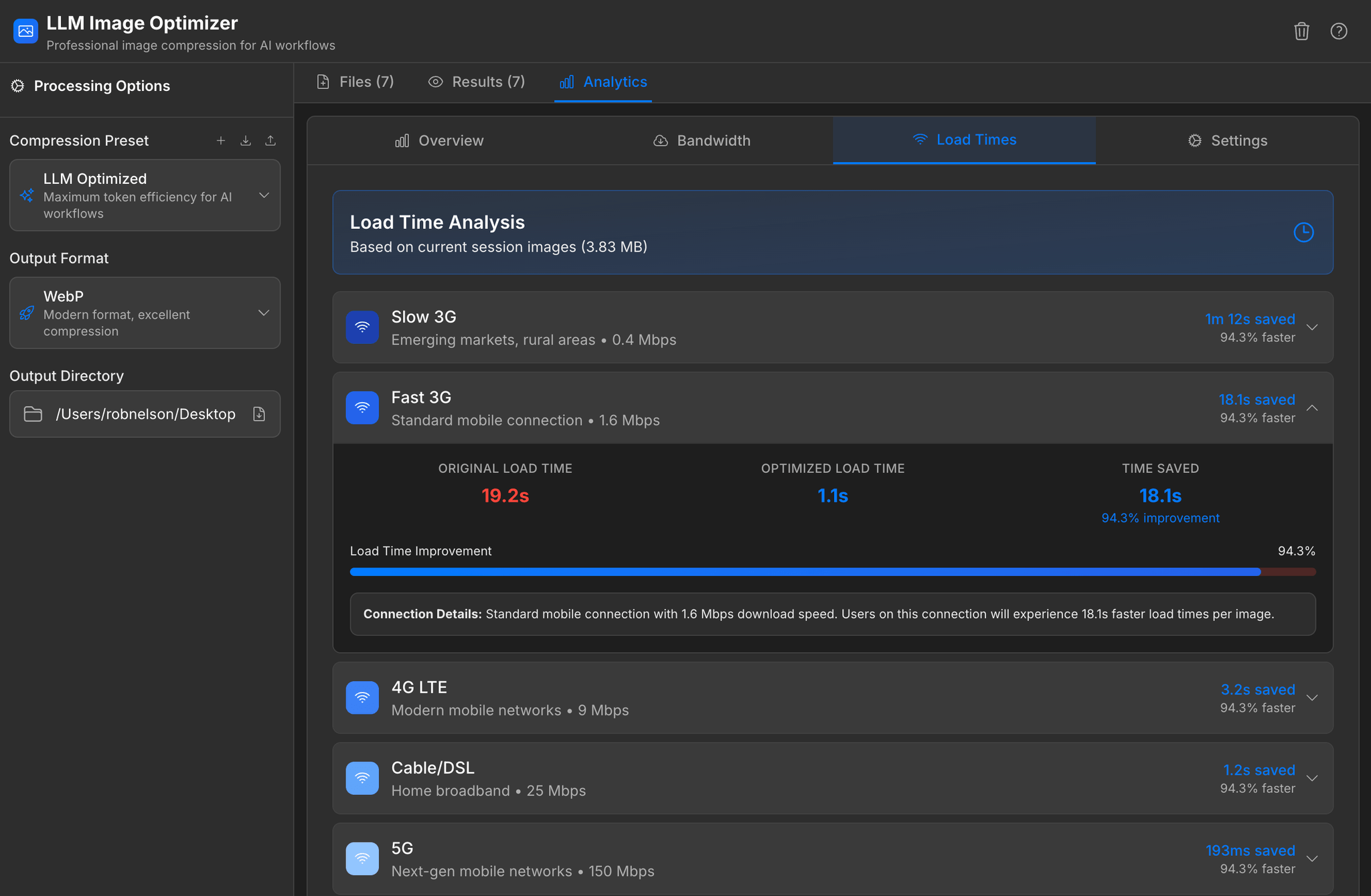Click the 'Slow 3G' connection title
Viewport: 1371px width, 896px height.
(424, 317)
